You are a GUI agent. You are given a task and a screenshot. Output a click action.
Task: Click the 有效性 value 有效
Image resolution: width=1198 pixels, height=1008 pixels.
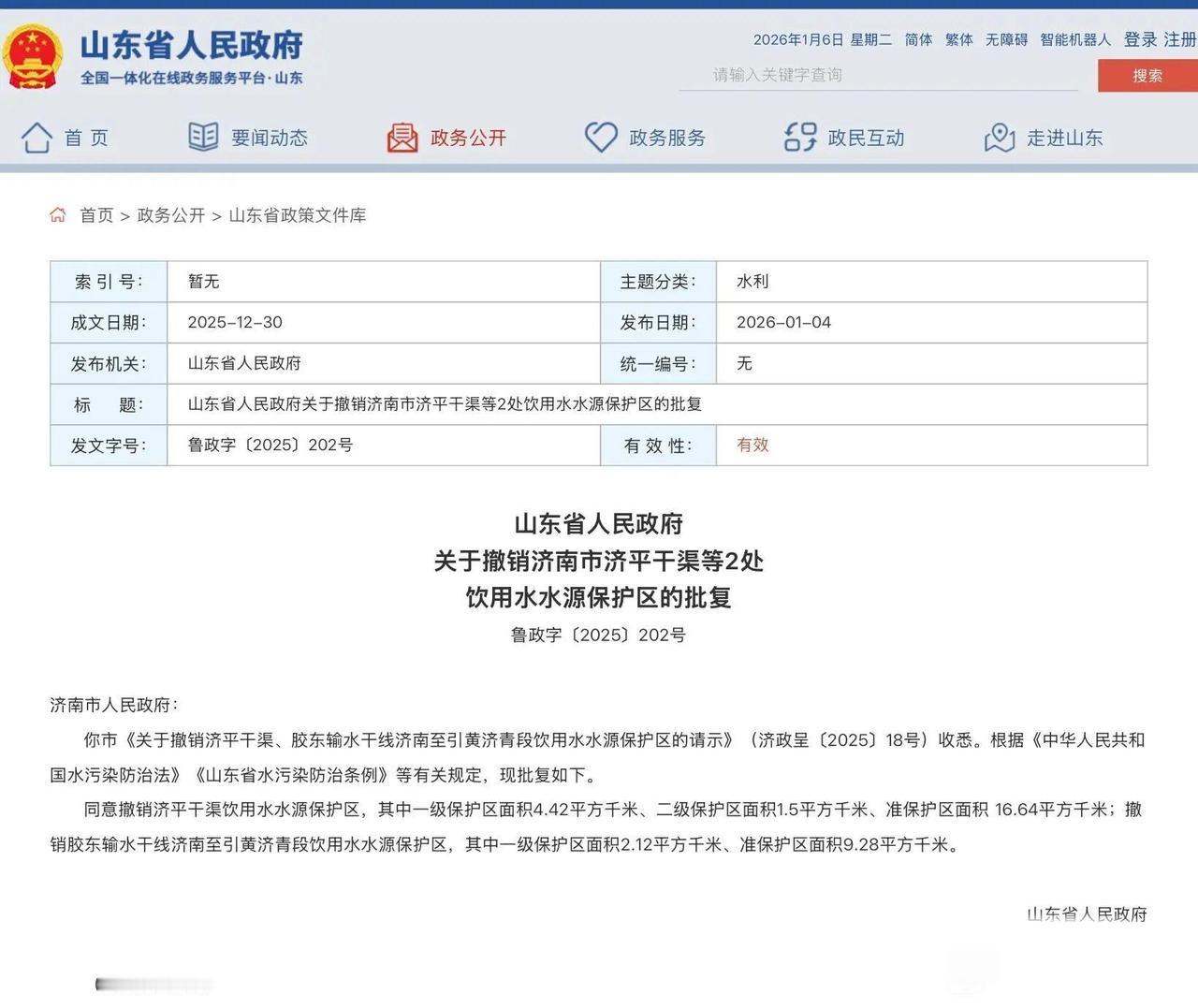pos(752,446)
